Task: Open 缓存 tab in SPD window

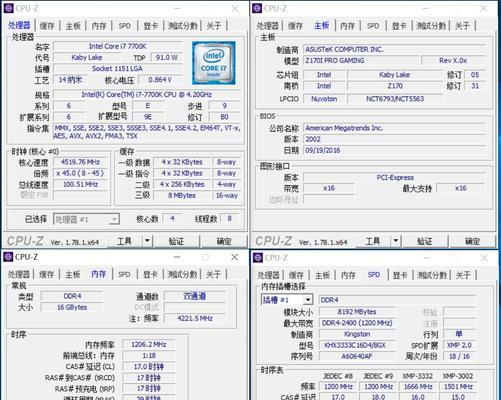Action: pyautogui.click(x=296, y=275)
